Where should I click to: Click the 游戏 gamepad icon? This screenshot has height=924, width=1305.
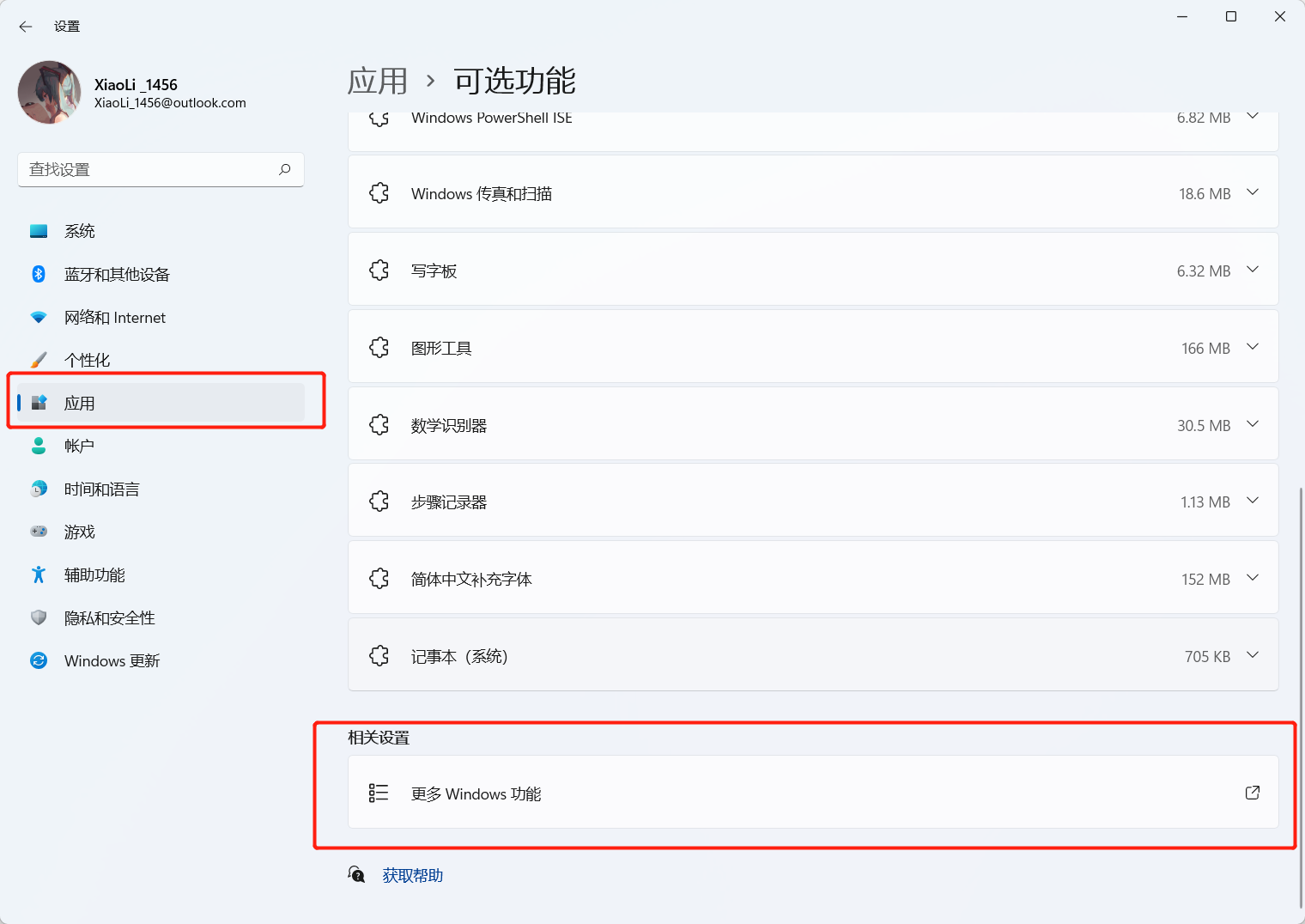(39, 532)
